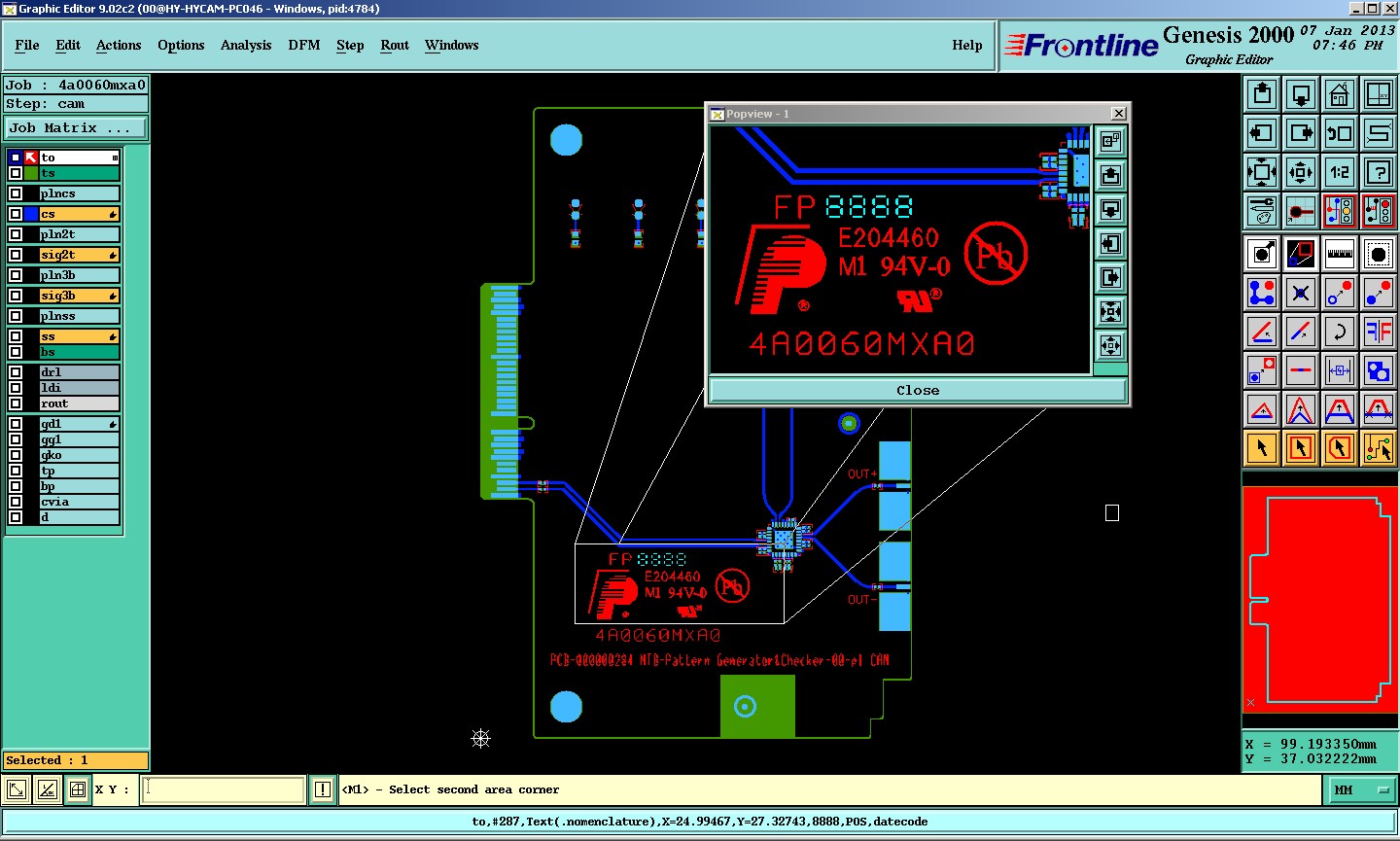Screen dimensions: 1400x841
Task: Select the arrow inside red polygon icon
Action: coord(1340,448)
